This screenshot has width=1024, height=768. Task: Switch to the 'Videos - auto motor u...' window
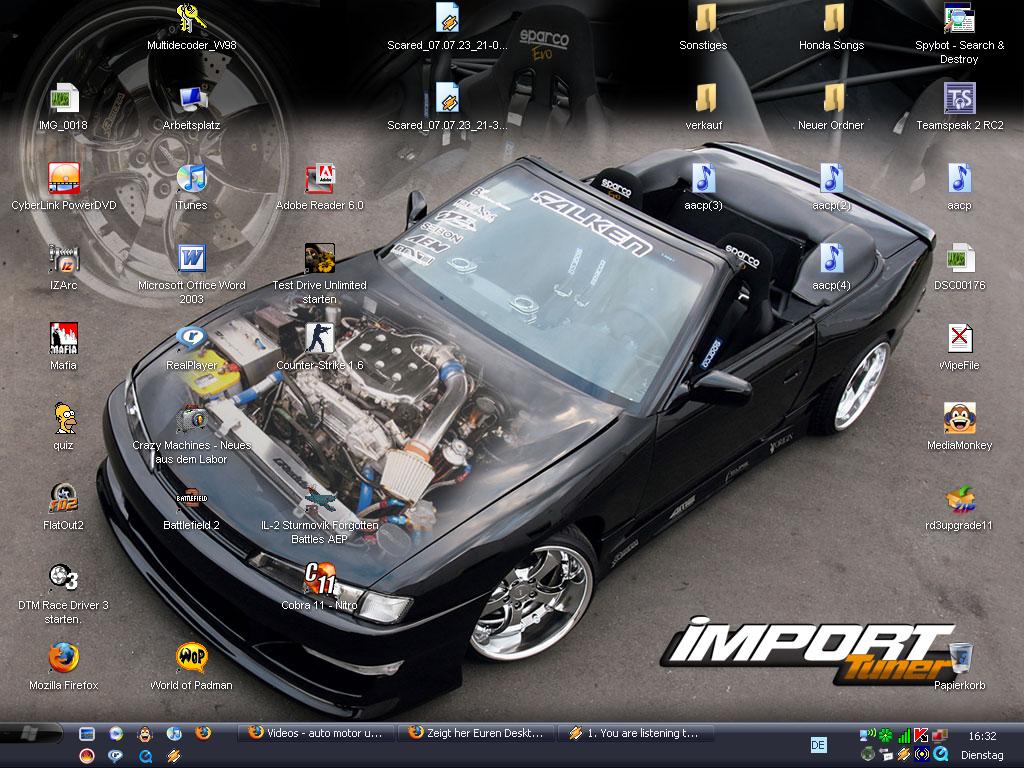(315, 733)
